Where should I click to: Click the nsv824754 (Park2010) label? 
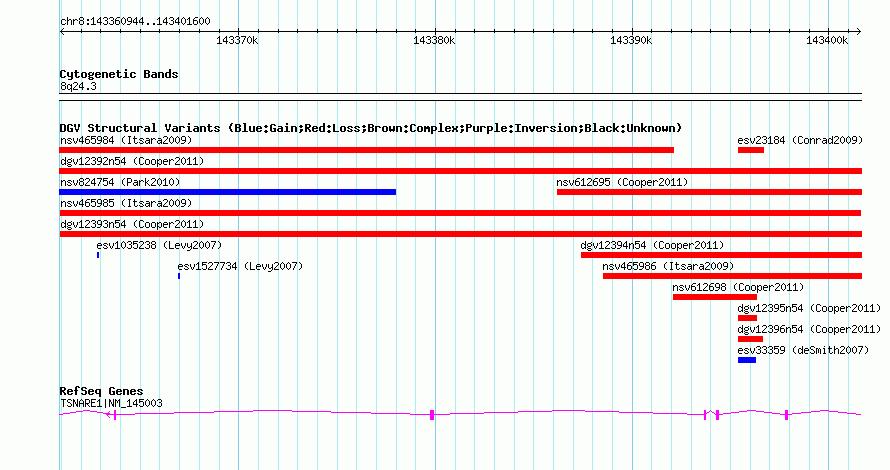pos(120,182)
